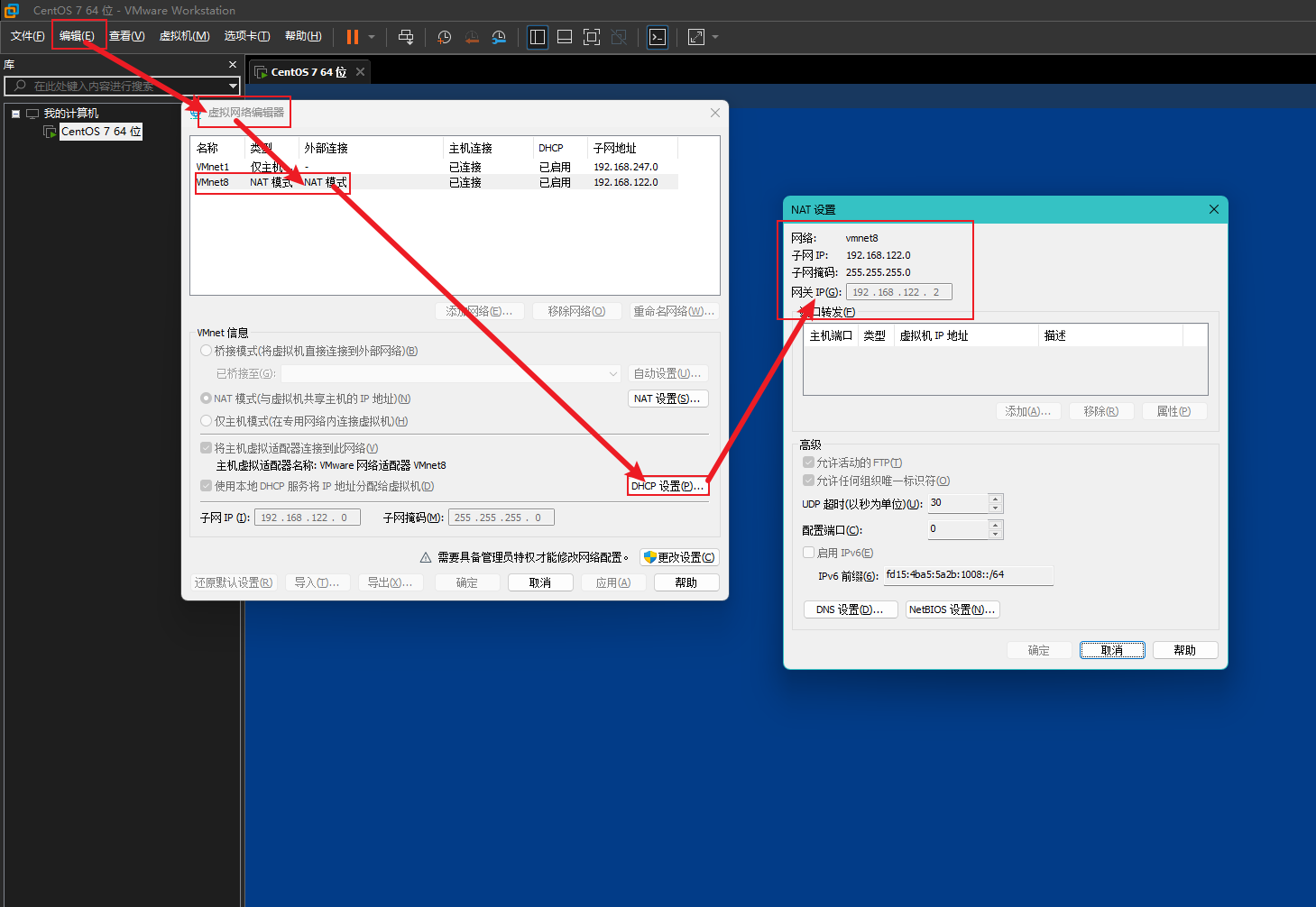Viewport: 1316px width, 907px height.
Task: Select the 桥接模式 radio button
Action: (x=207, y=351)
